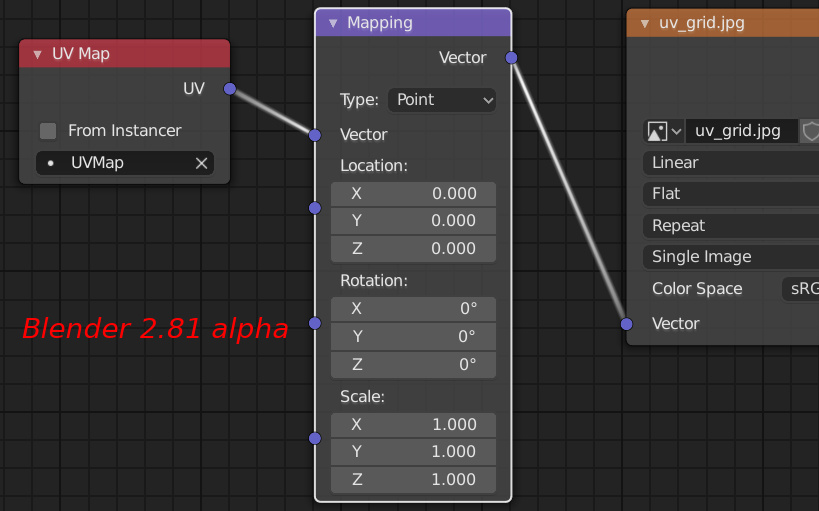
Task: Click the Mapping Vector input socket
Action: coord(315,135)
